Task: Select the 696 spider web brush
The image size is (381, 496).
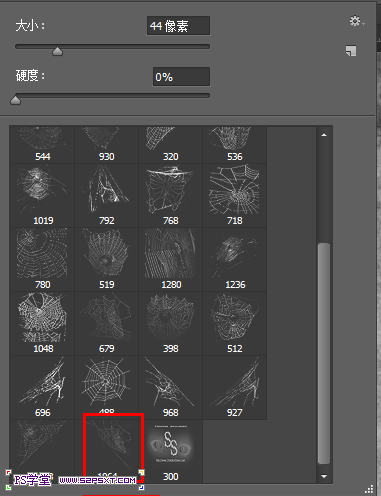Action: (42, 388)
